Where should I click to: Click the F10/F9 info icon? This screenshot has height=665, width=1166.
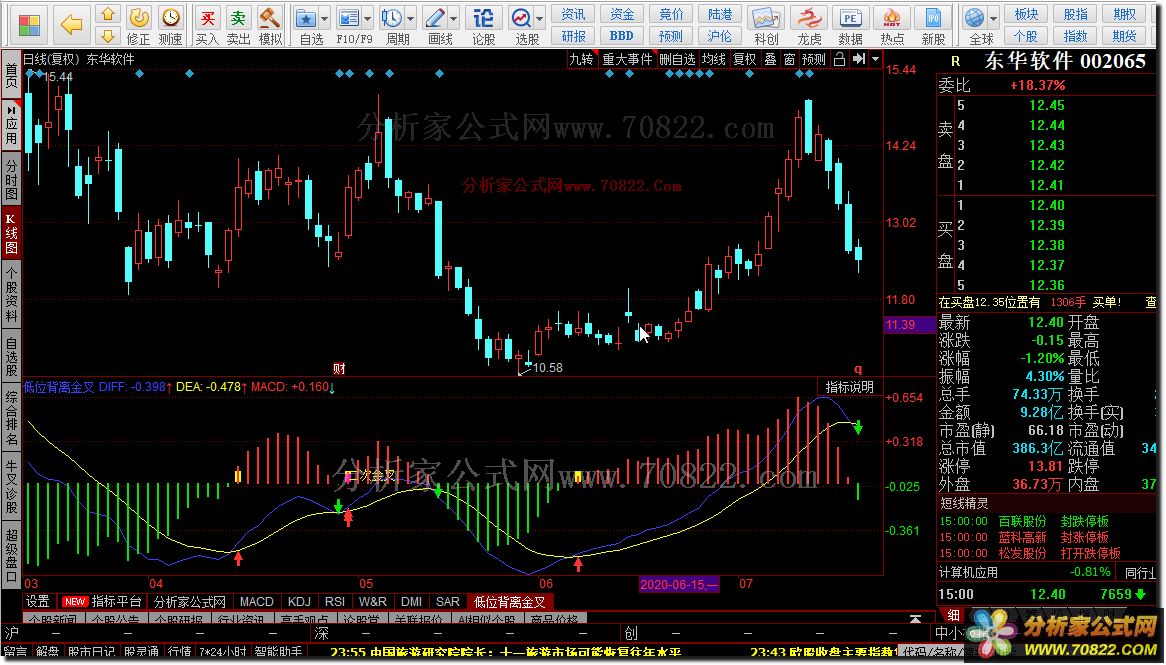click(x=347, y=17)
